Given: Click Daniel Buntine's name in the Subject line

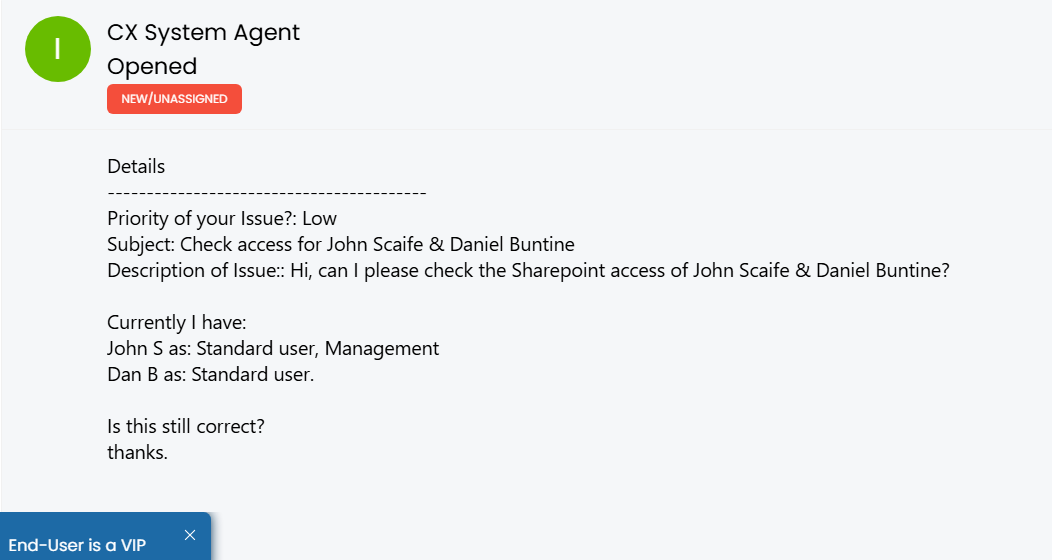Looking at the screenshot, I should pos(512,245).
